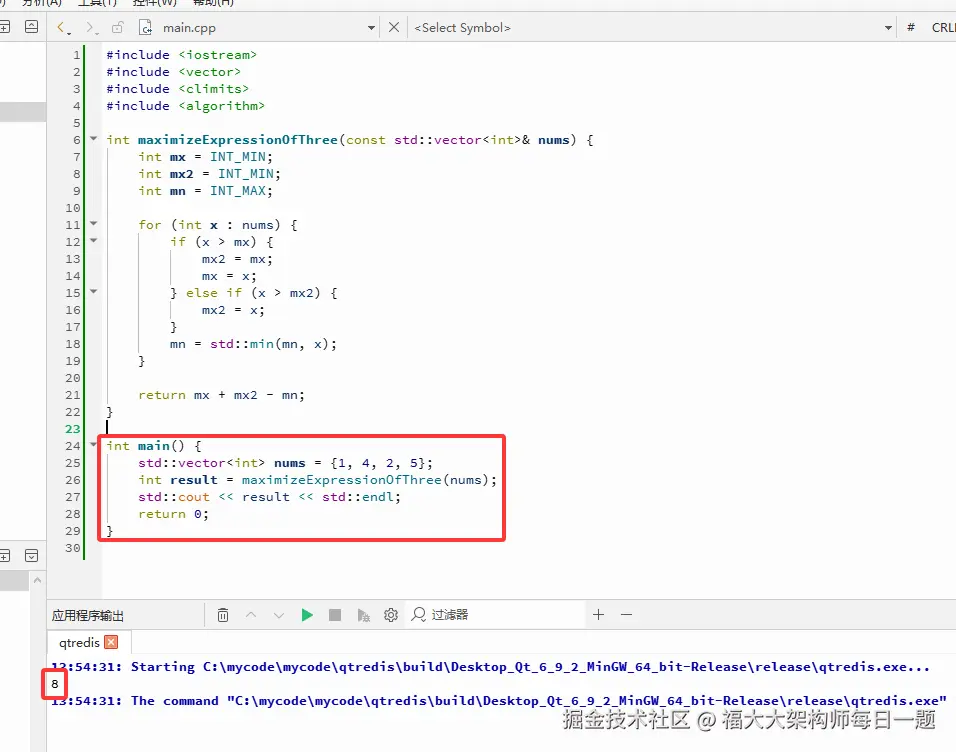Screen dimensions: 956x752
Task: Click the text '#include <algorithm>'
Action: click(185, 106)
